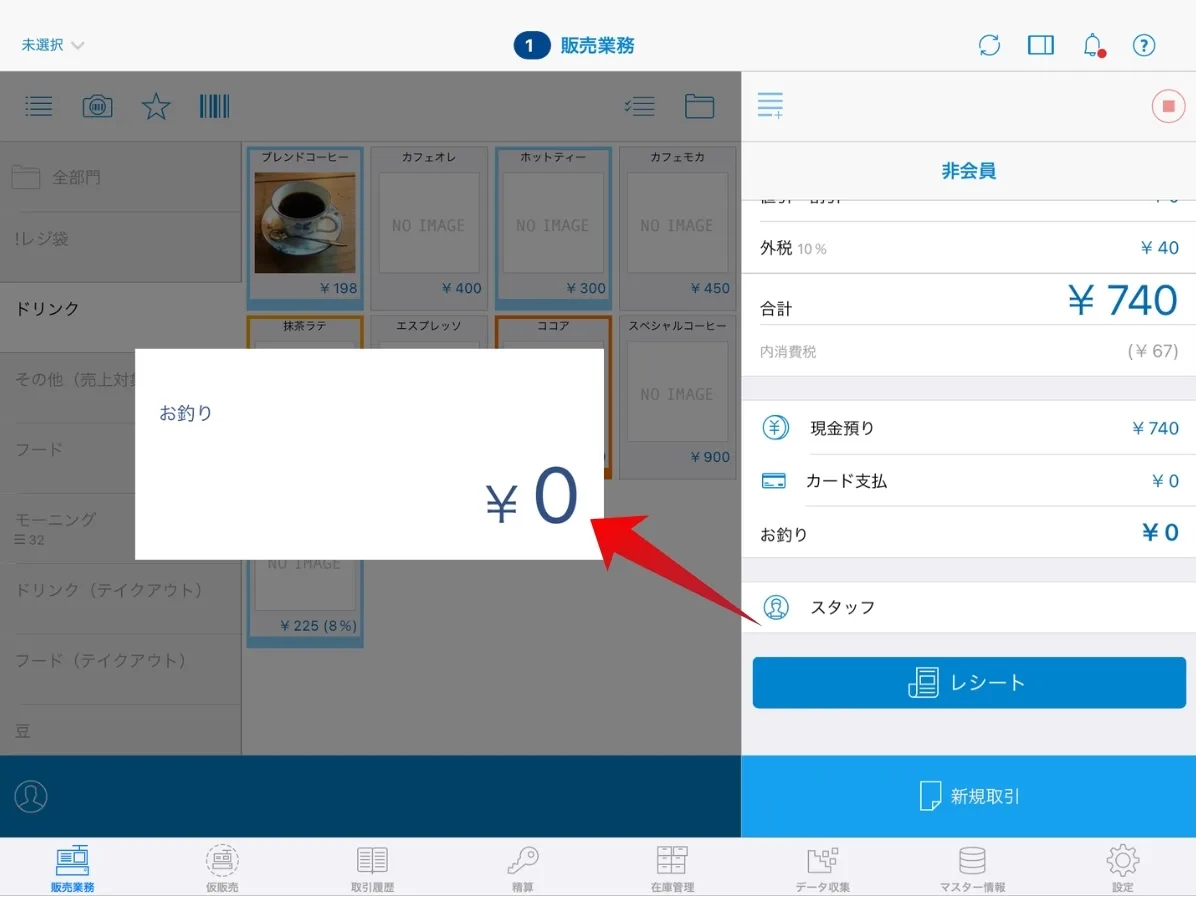The height and width of the screenshot is (897, 1196).
Task: Open the favorites star icon
Action: (x=156, y=106)
